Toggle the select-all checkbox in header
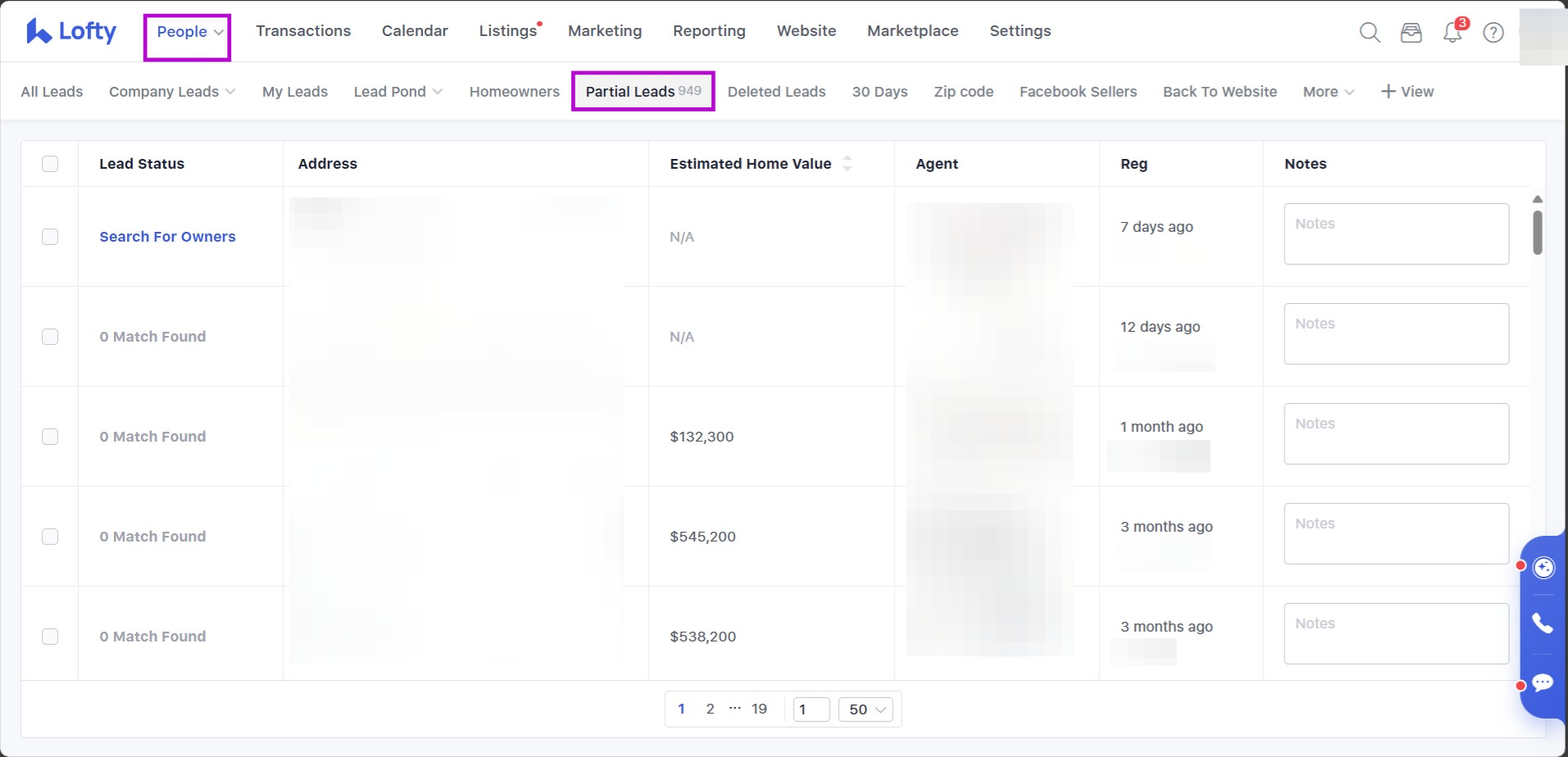 coord(50,164)
